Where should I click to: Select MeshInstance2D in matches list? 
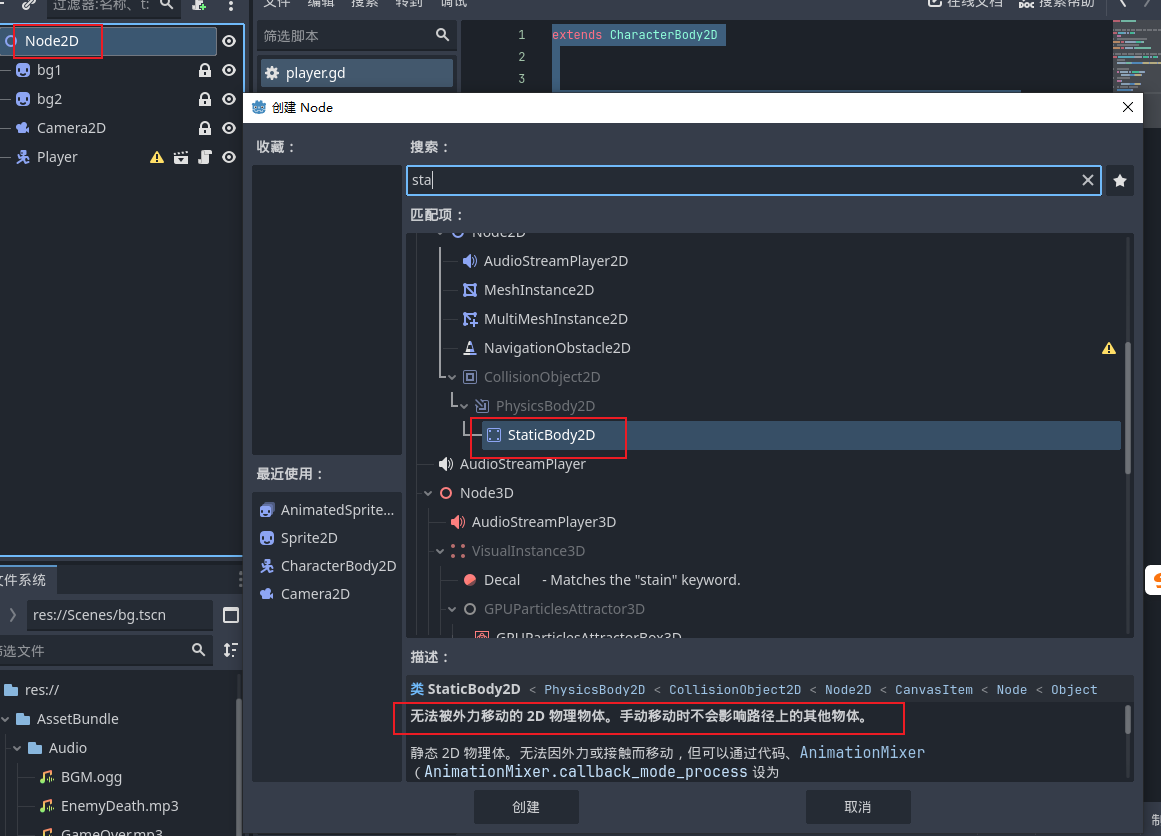click(x=538, y=290)
